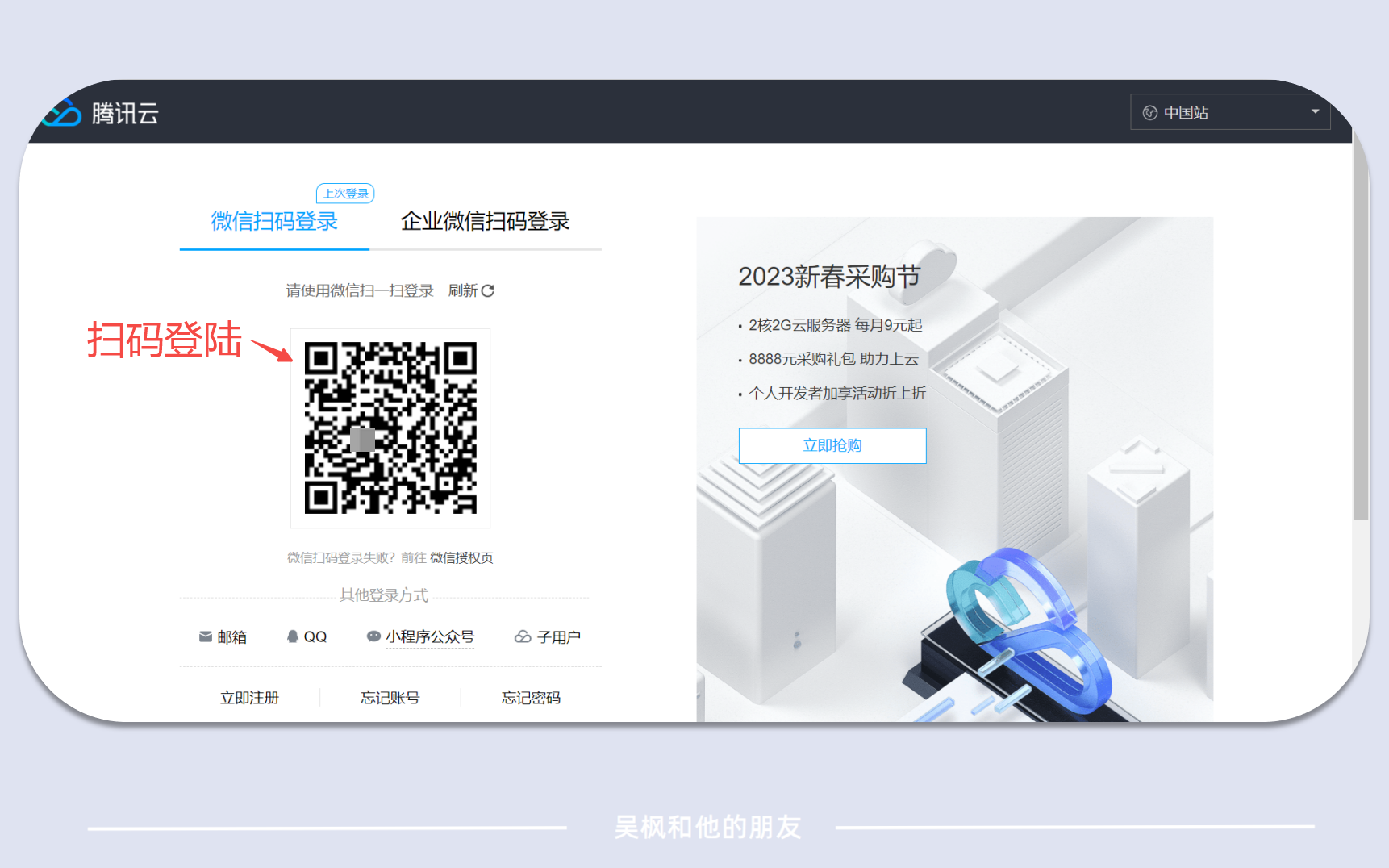The width and height of the screenshot is (1389, 868).
Task: Select the 微信扫码登录 tab
Action: [x=274, y=221]
